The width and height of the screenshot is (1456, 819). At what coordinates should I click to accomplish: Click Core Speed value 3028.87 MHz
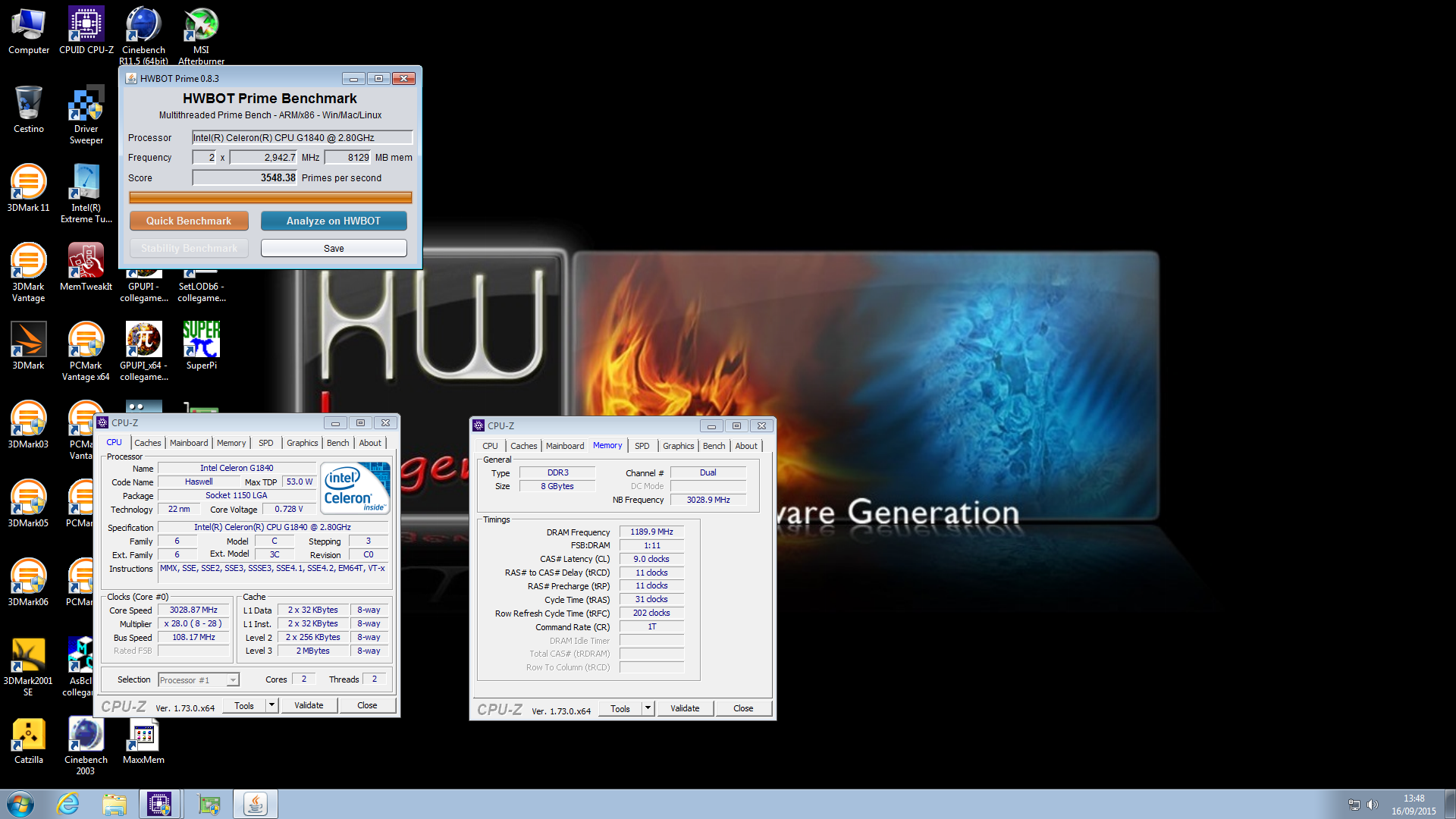pyautogui.click(x=193, y=610)
